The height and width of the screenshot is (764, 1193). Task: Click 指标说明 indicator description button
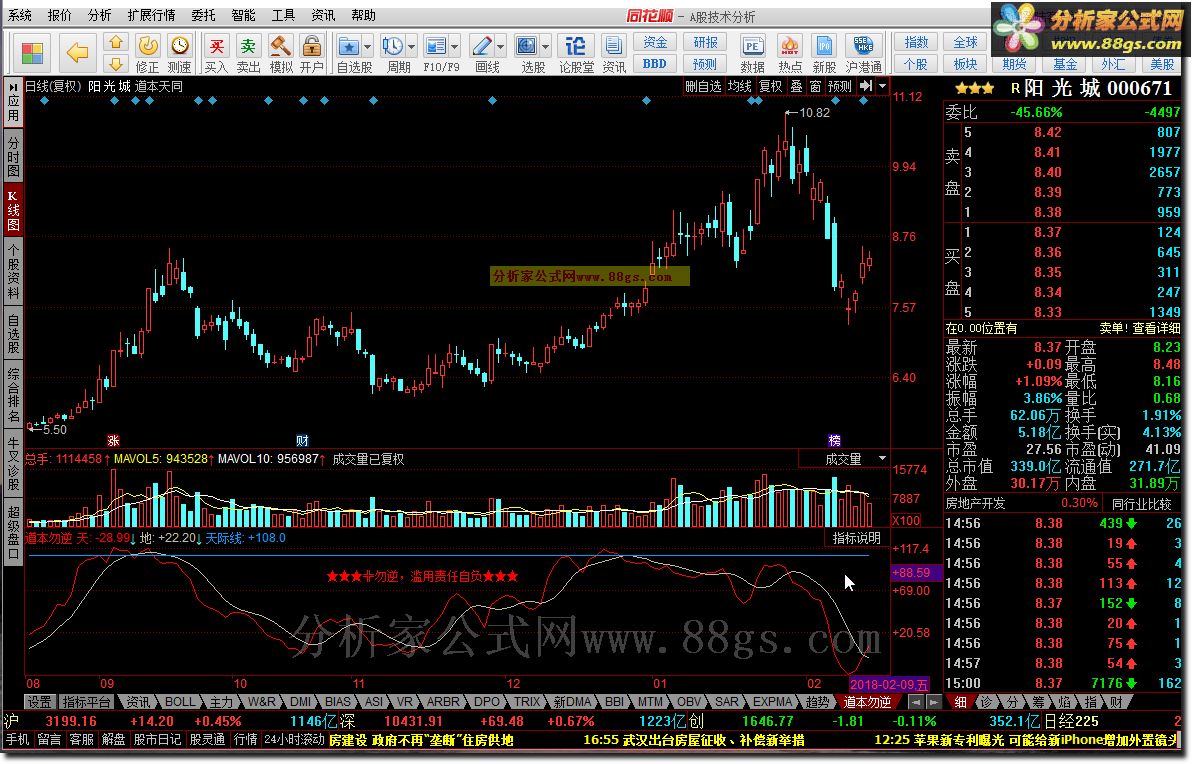(856, 538)
